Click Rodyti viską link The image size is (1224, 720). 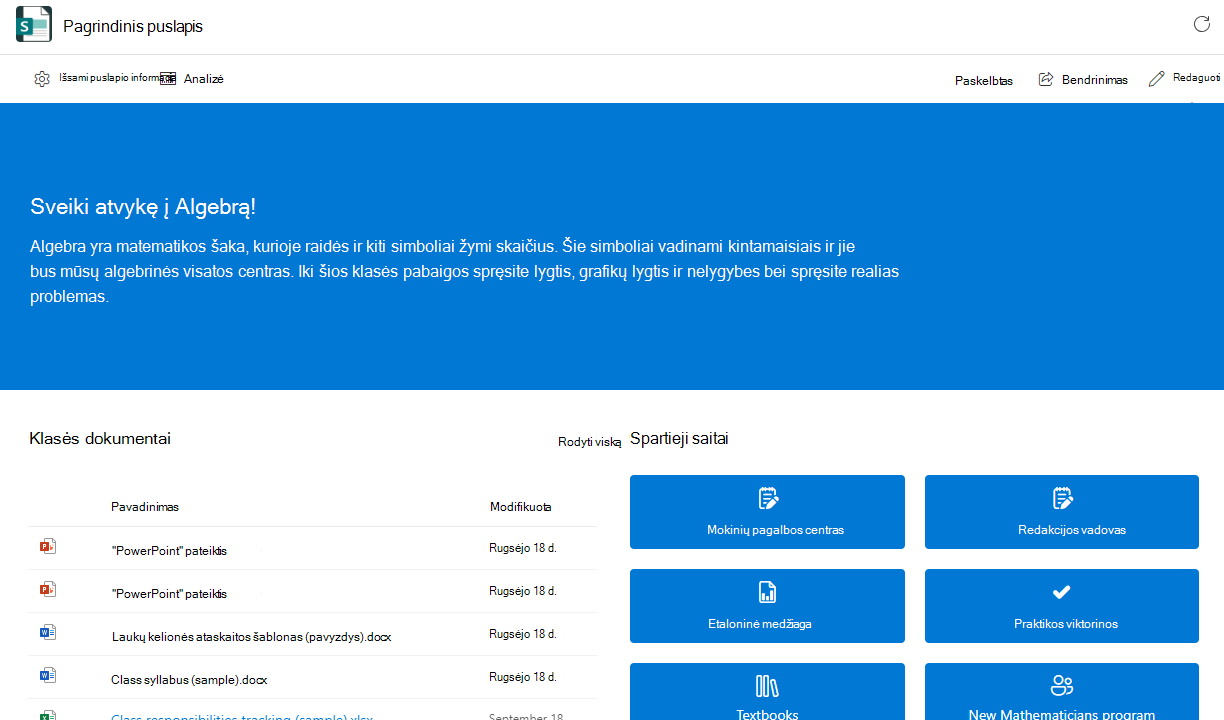pyautogui.click(x=590, y=441)
